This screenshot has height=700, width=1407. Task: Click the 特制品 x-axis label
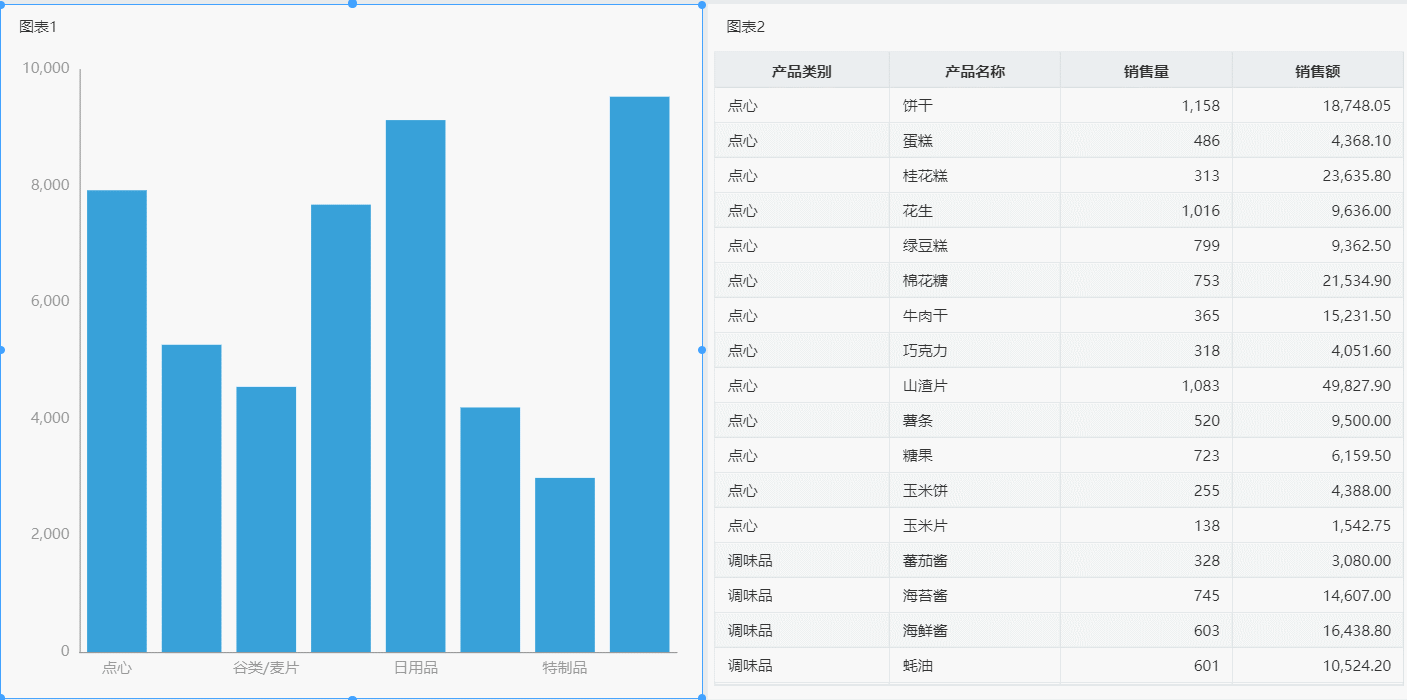pos(565,668)
